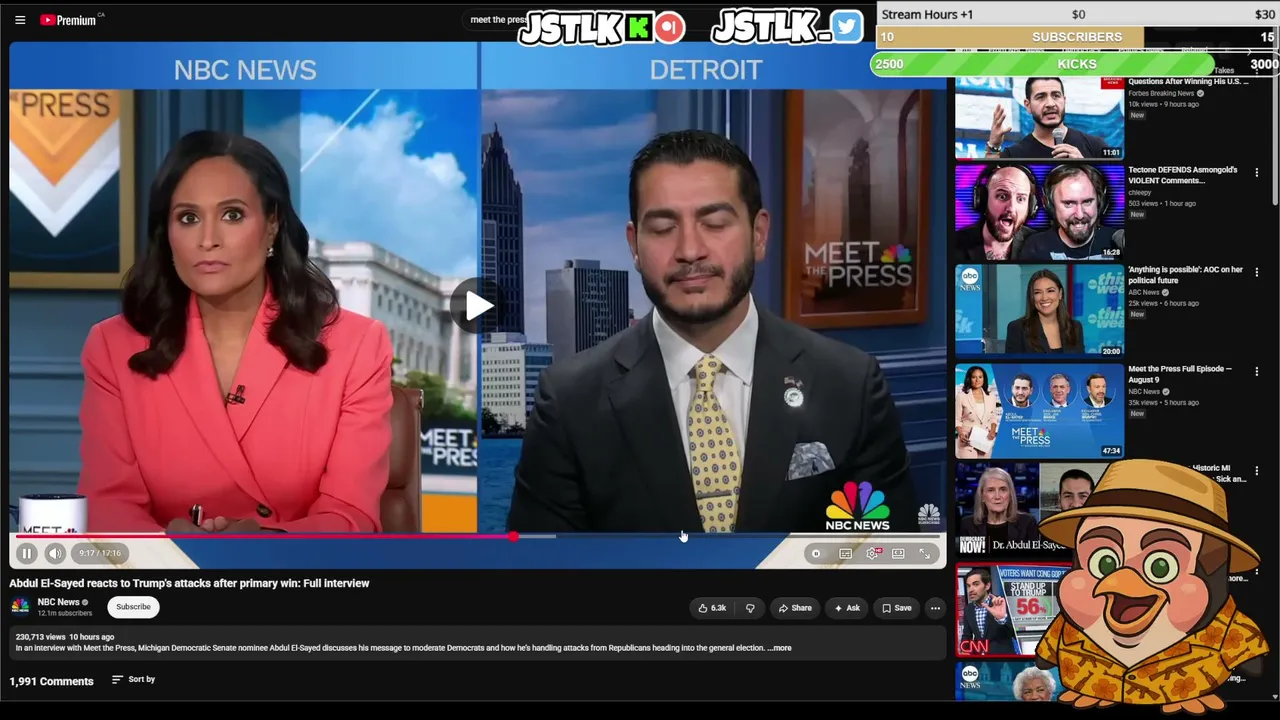The image size is (1280, 720).
Task: Click the SUBSCRIBERS goal bar in stream overlay
Action: tap(1077, 37)
